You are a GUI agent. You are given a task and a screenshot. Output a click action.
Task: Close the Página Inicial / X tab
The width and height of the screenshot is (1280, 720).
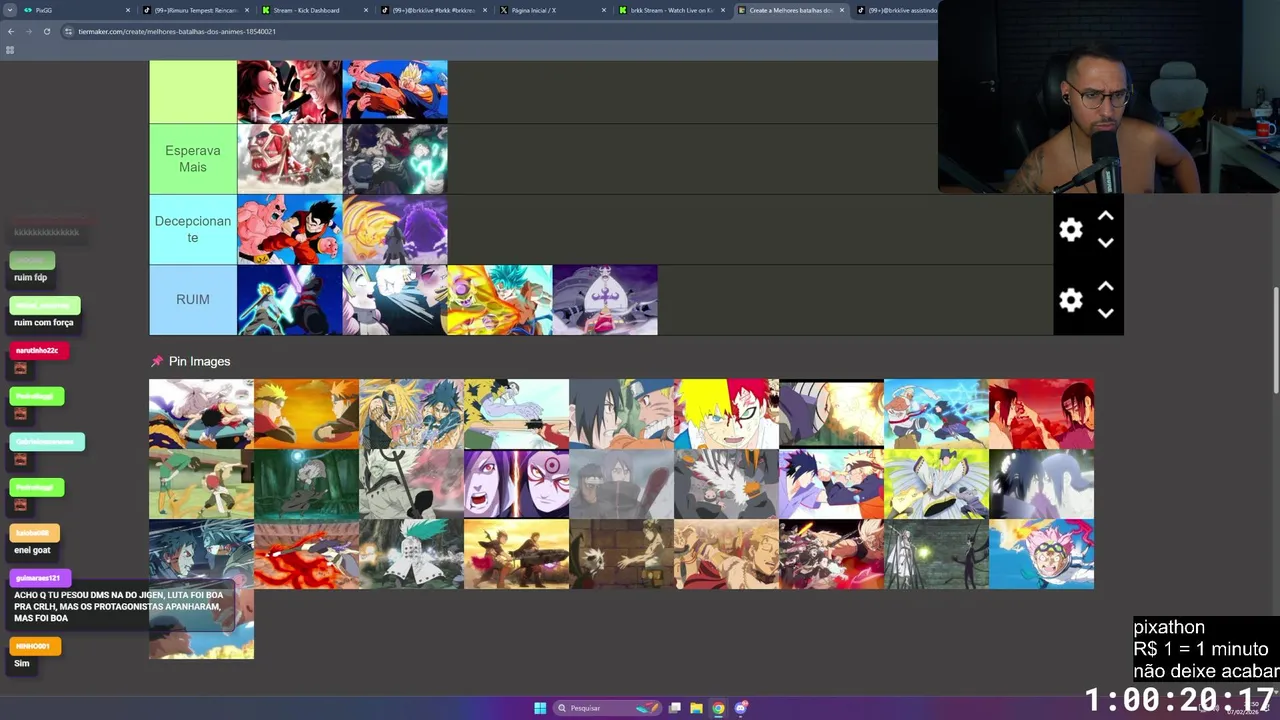pyautogui.click(x=604, y=10)
